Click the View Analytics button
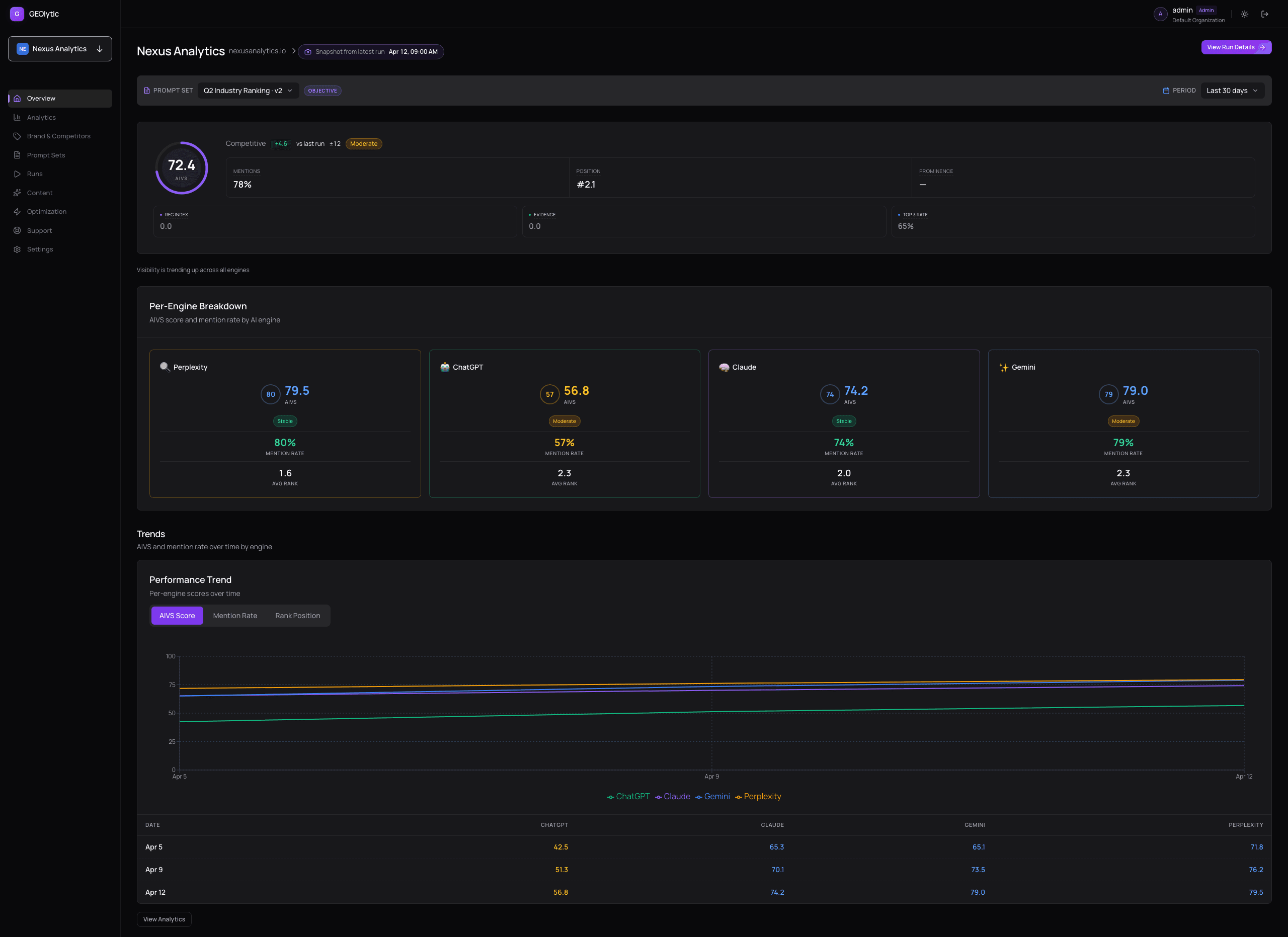The height and width of the screenshot is (937, 1288). click(x=164, y=919)
